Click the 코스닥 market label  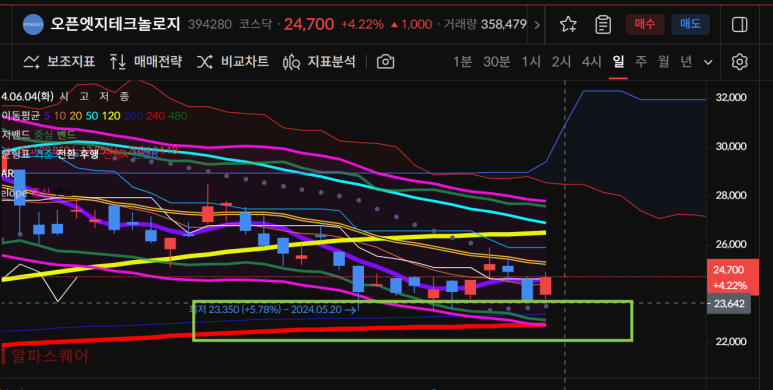tap(255, 24)
